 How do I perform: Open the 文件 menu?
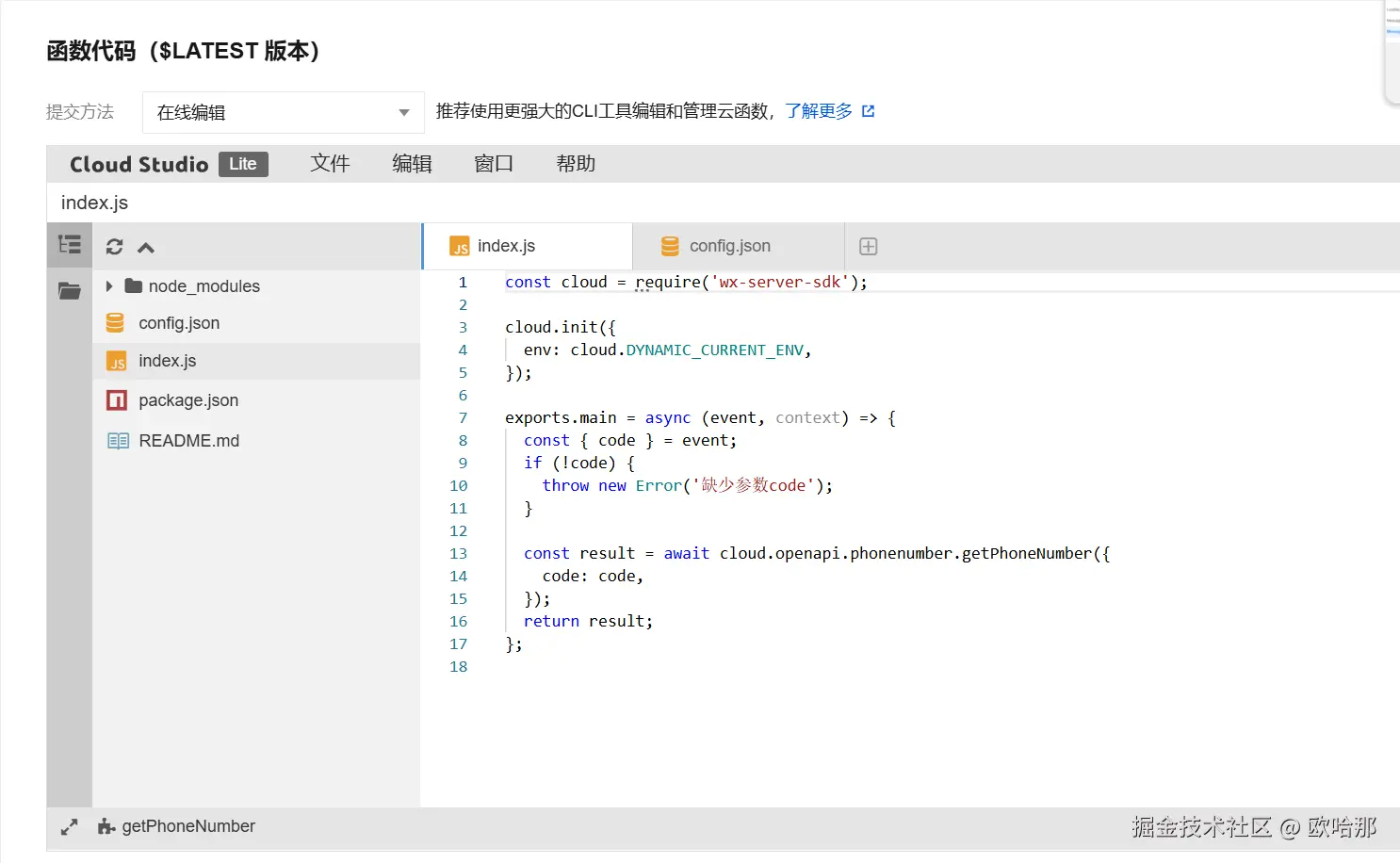pos(330,164)
